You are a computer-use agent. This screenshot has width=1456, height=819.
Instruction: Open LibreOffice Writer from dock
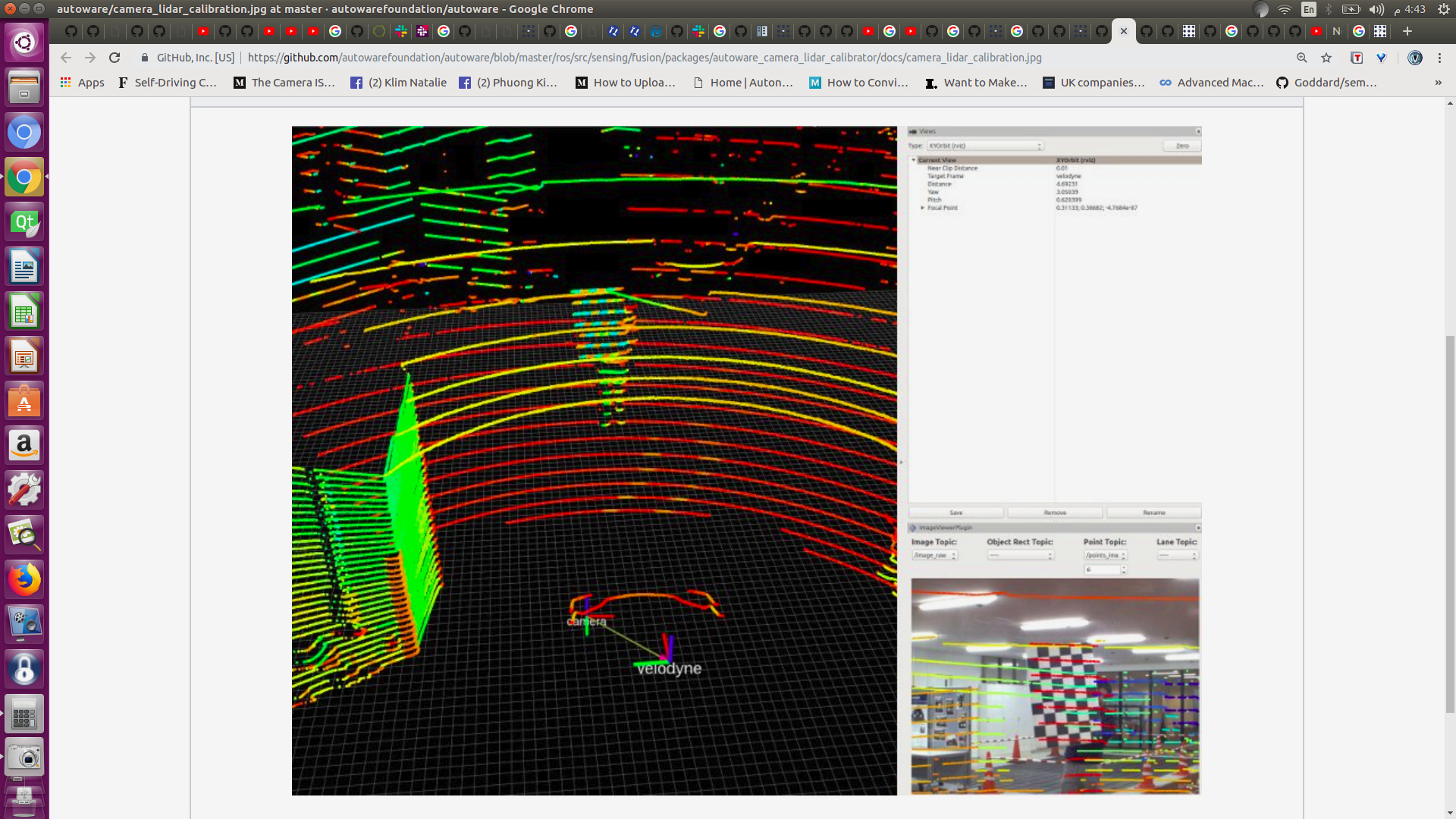24,267
